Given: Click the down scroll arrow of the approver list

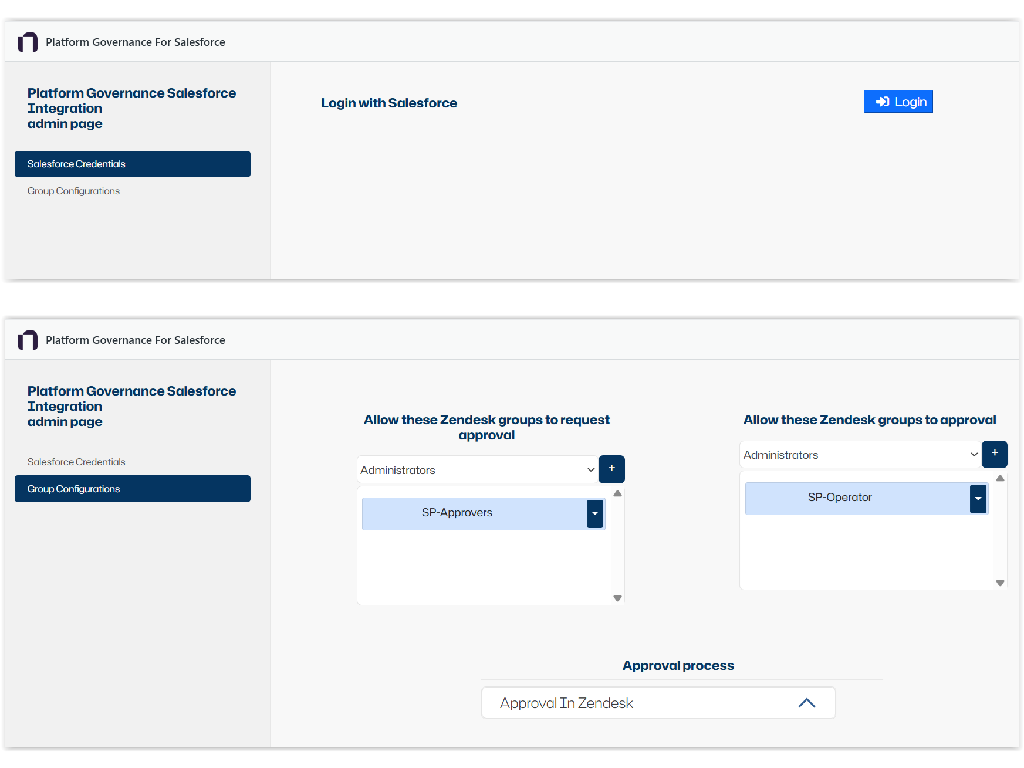Looking at the screenshot, I should [x=999, y=582].
